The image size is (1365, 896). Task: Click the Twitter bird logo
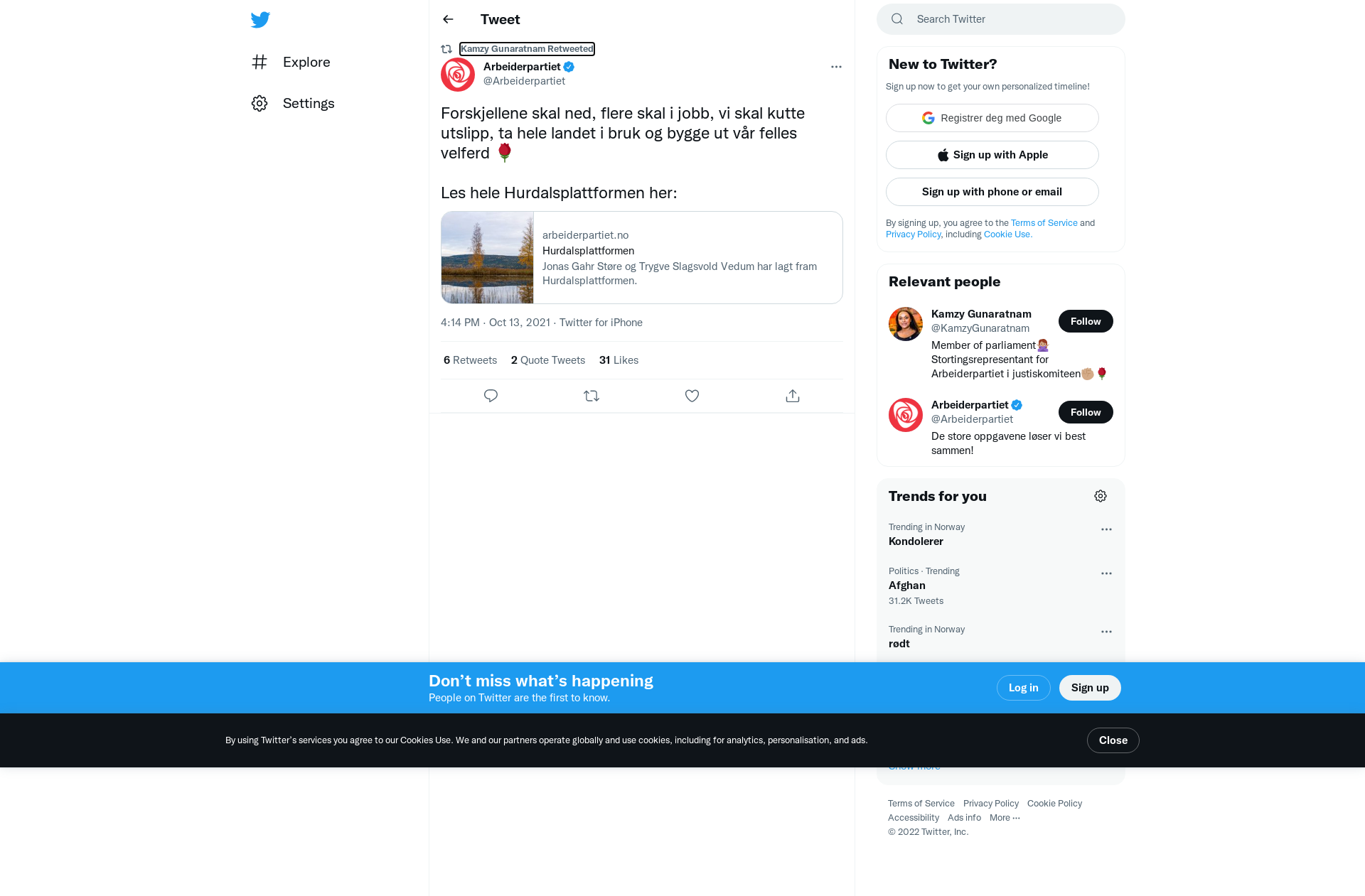coord(260,19)
